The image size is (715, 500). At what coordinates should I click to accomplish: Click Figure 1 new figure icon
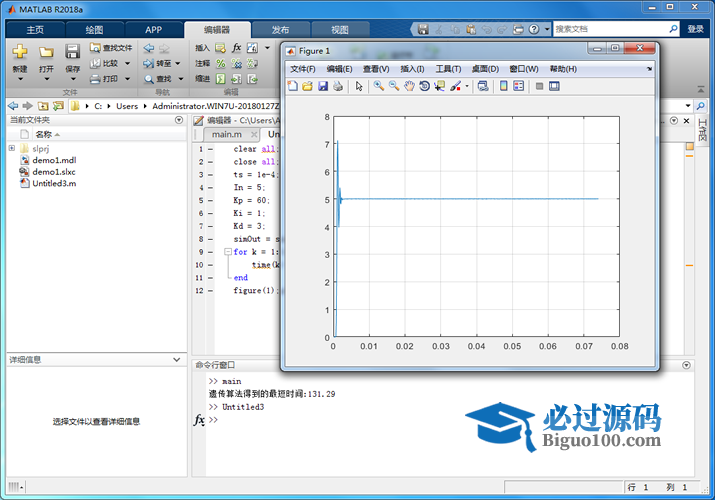click(293, 86)
